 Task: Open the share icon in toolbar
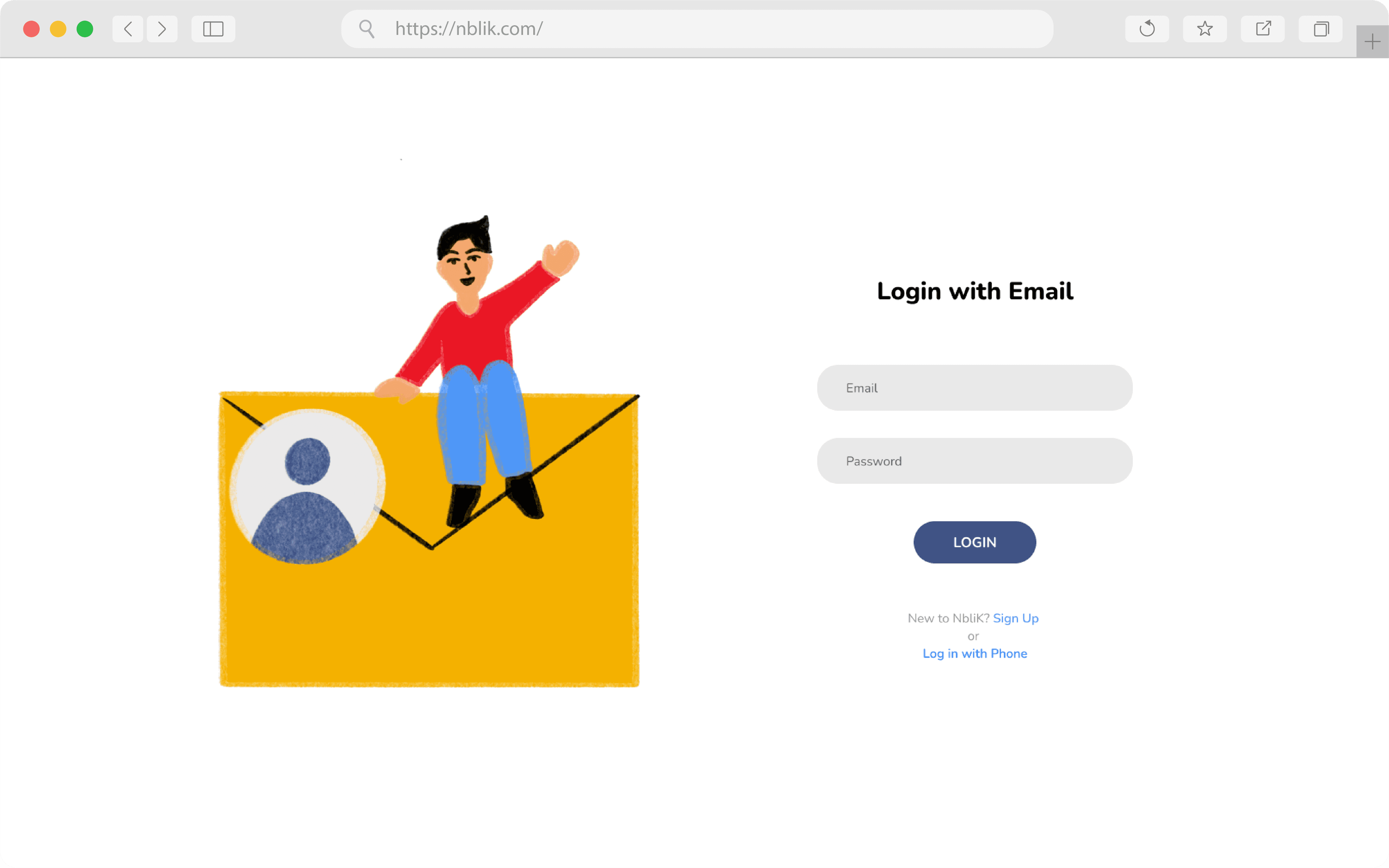[x=1263, y=29]
